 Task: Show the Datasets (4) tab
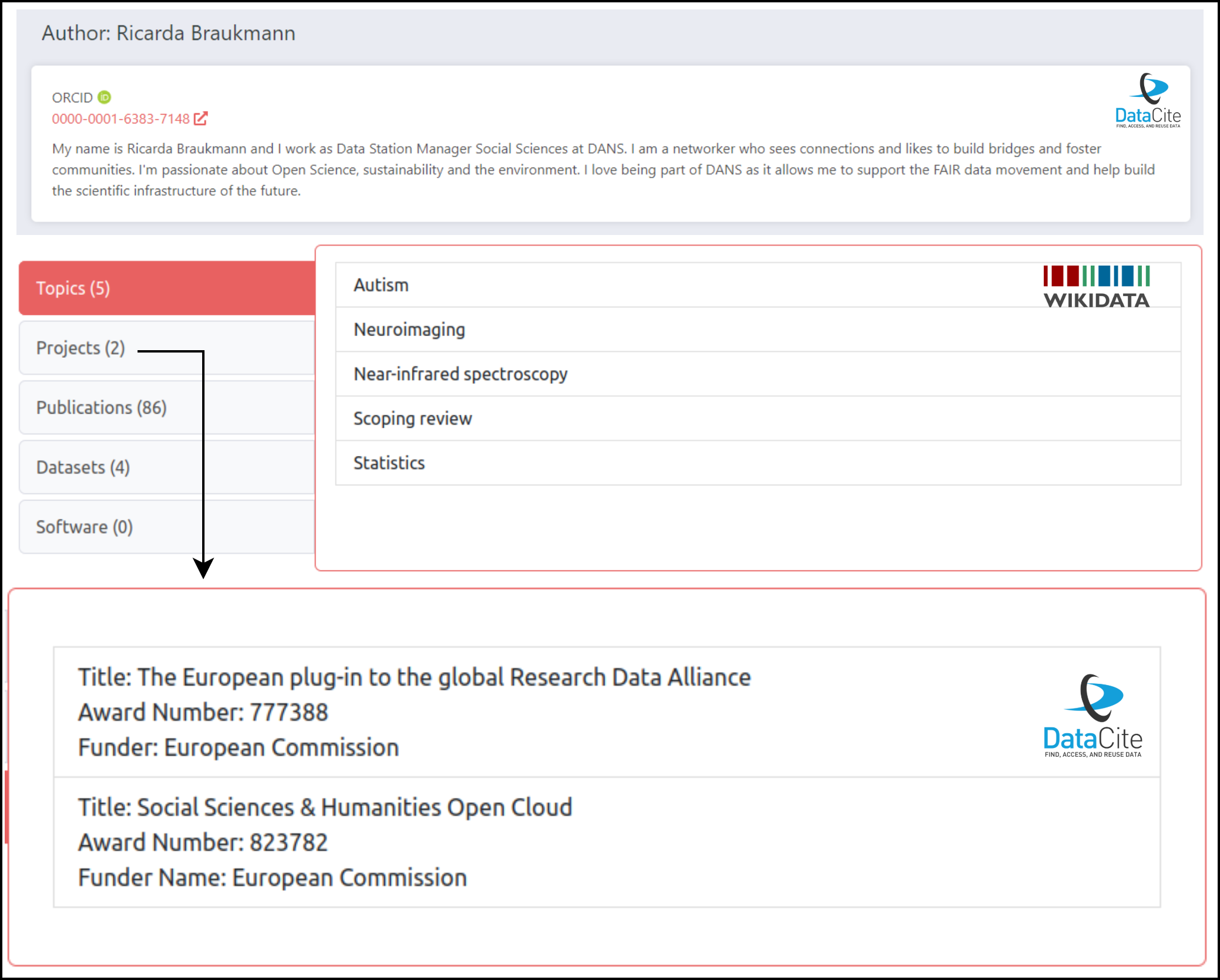click(83, 468)
